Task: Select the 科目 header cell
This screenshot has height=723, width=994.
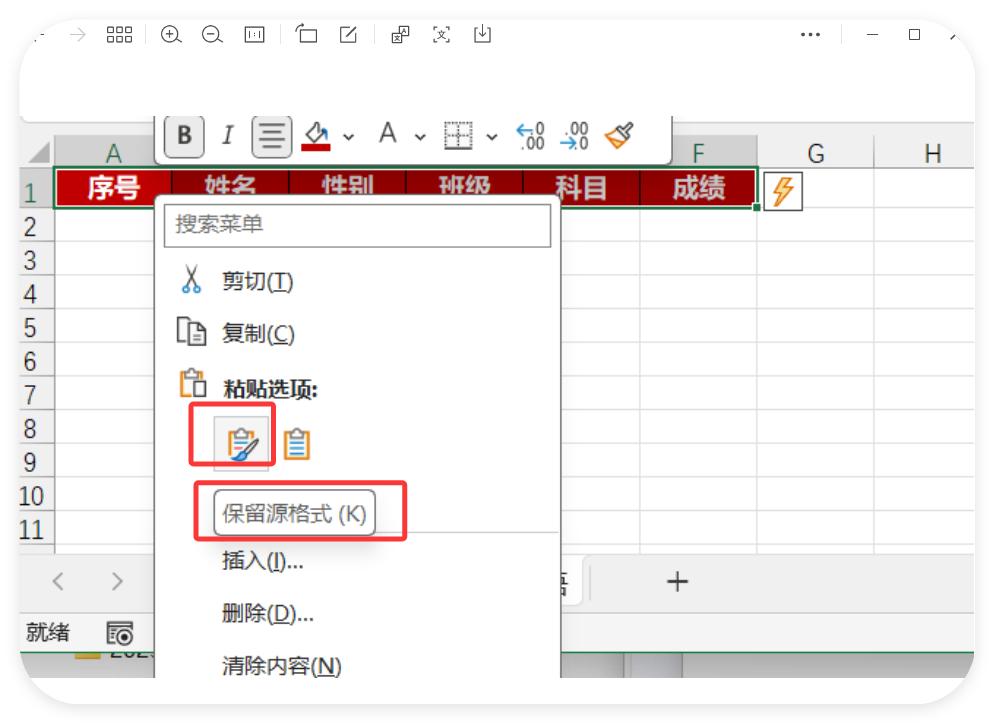Action: 581,188
